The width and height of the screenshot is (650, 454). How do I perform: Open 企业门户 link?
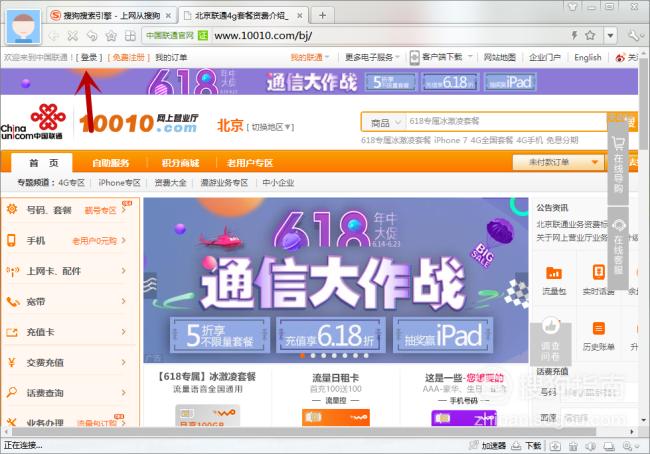click(545, 57)
